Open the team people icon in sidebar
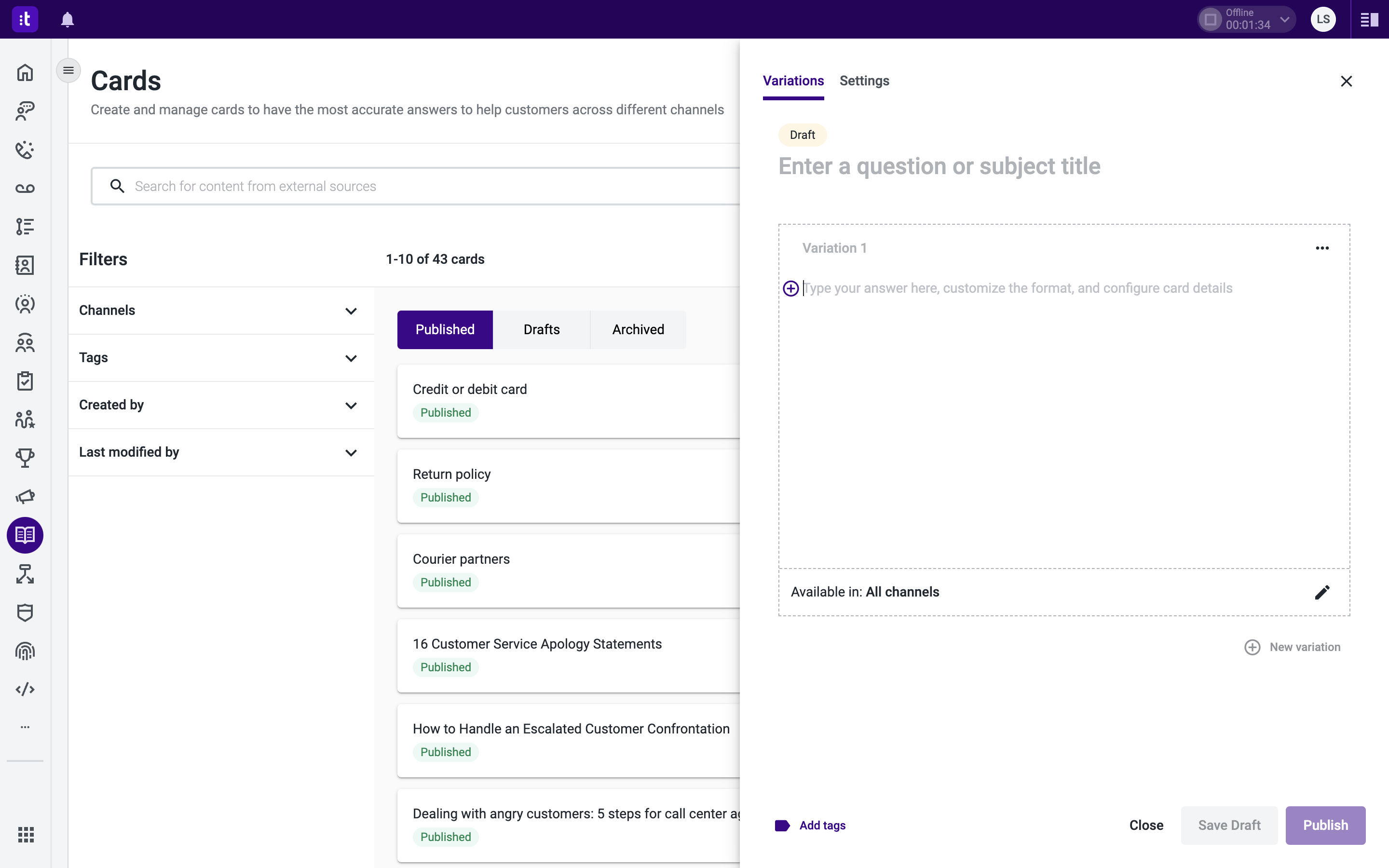Viewport: 1389px width, 868px height. pyautogui.click(x=25, y=343)
